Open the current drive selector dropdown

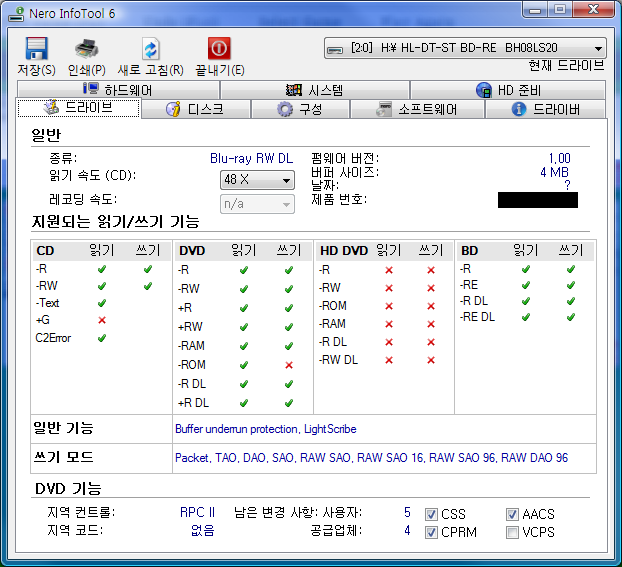465,48
